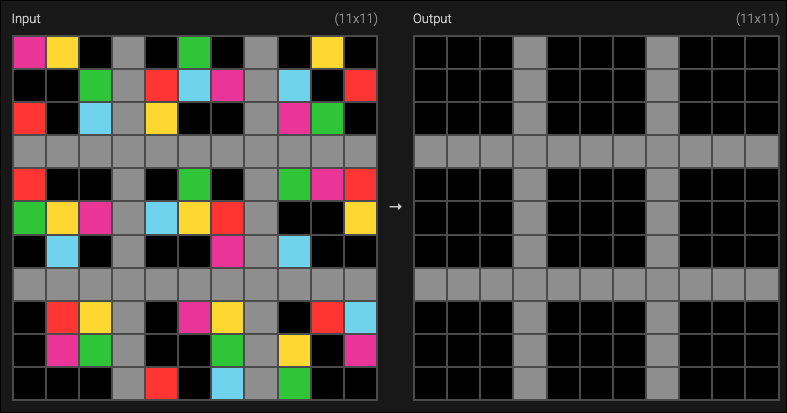The image size is (787, 413).
Task: Click the magenta cell in Input's top-left corner
Action: coord(29,52)
